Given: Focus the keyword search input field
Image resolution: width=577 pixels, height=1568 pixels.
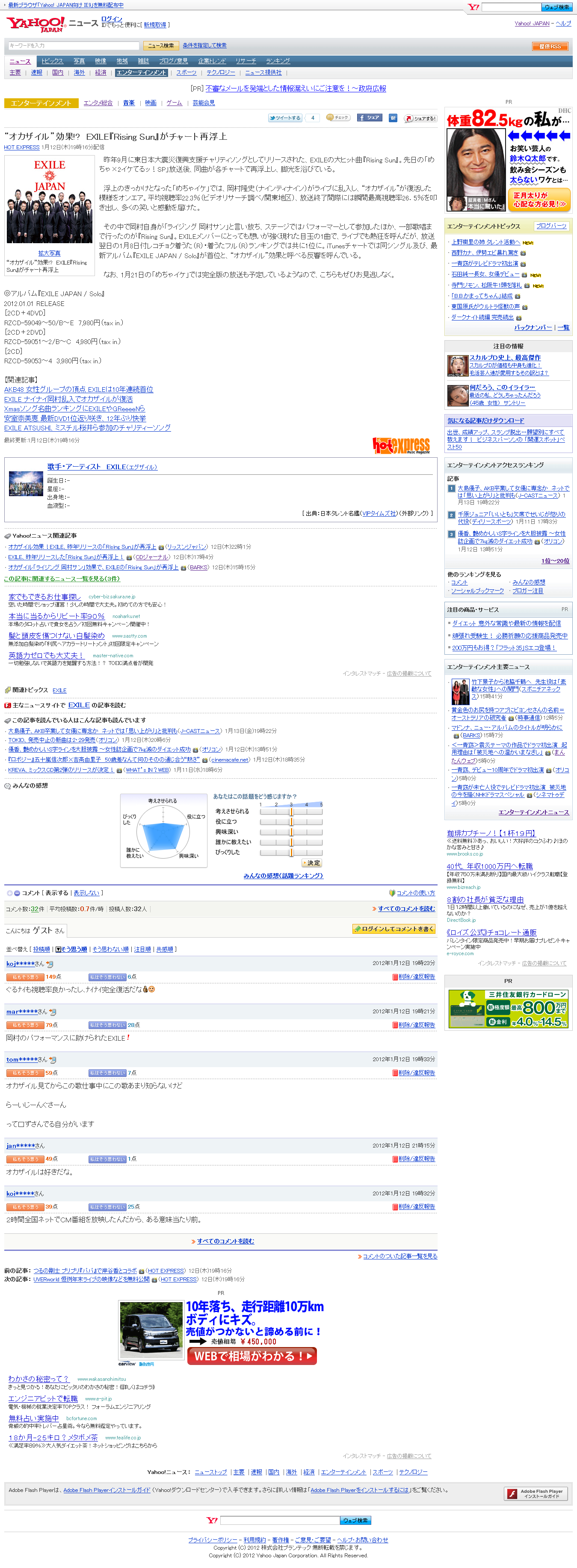Looking at the screenshot, I should pyautogui.click(x=74, y=46).
